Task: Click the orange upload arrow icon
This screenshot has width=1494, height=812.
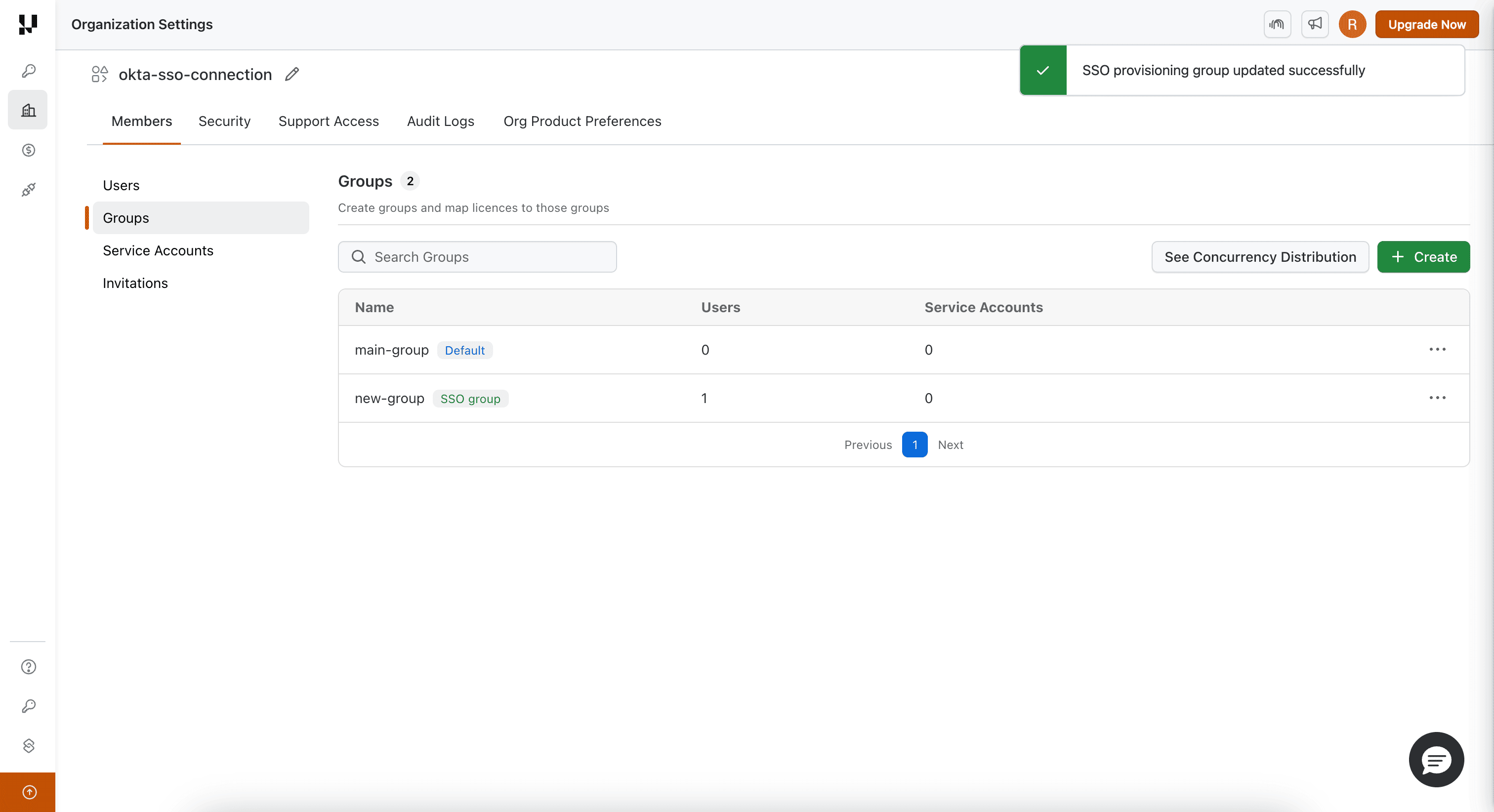Action: click(x=29, y=792)
